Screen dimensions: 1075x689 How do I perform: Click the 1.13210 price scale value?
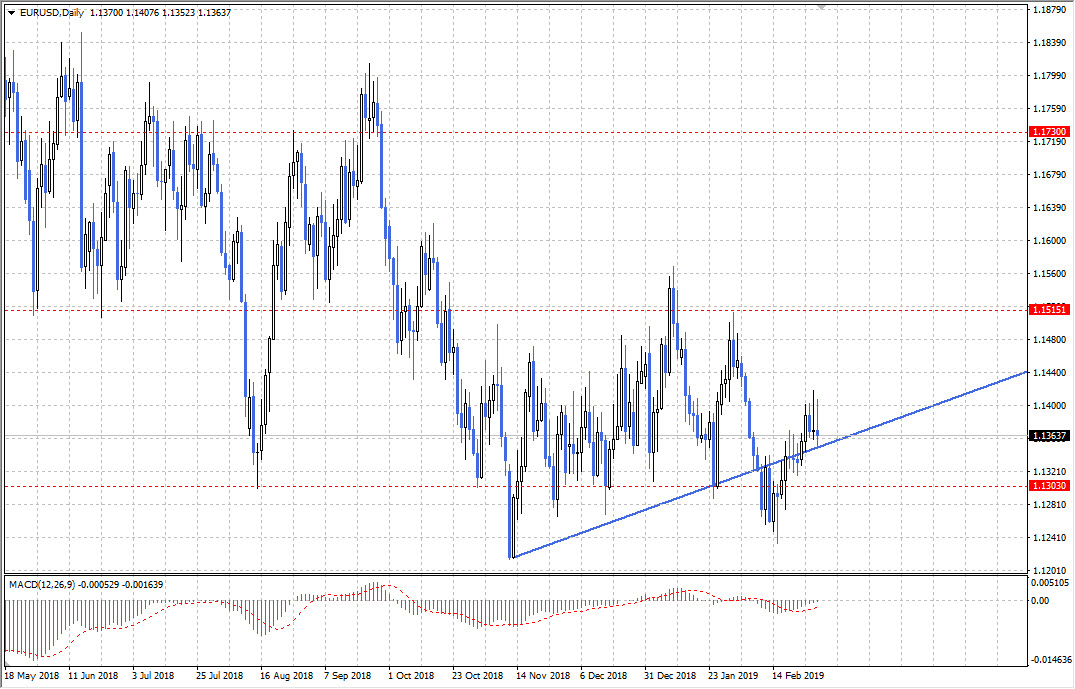(x=1050, y=472)
